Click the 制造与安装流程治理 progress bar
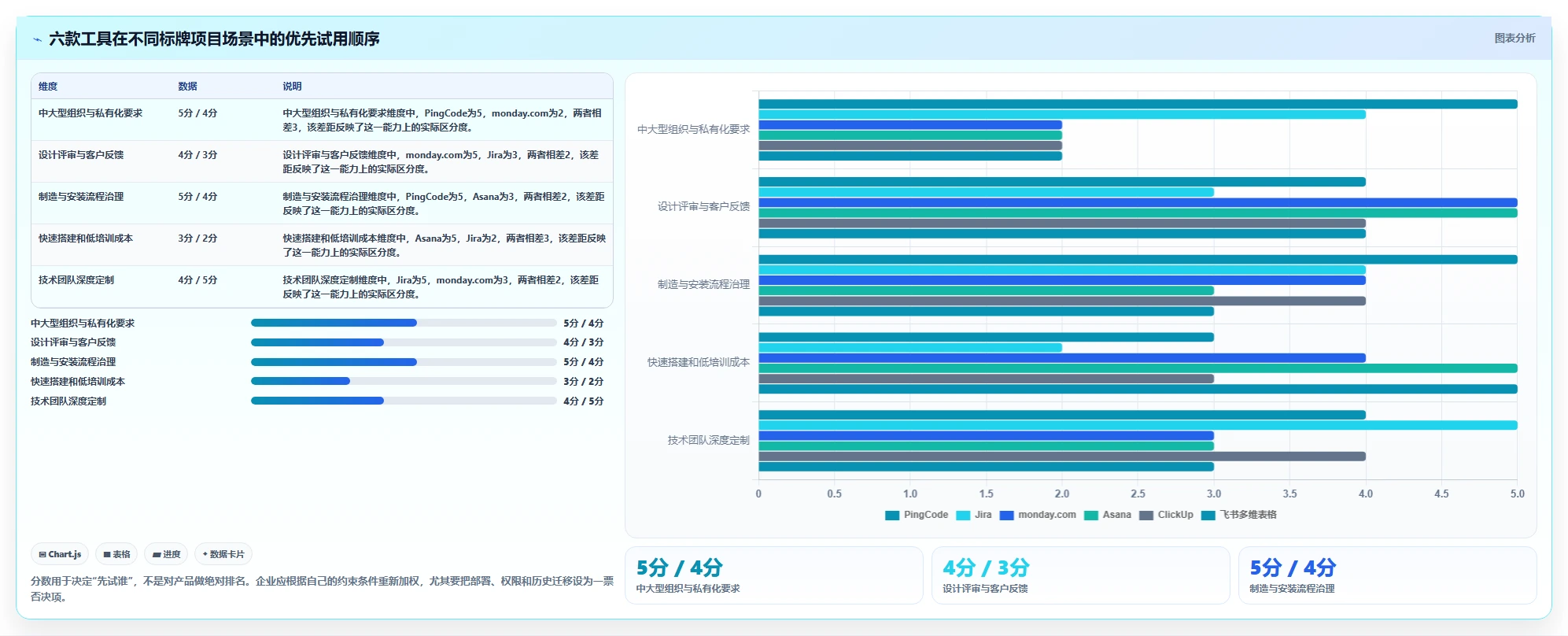This screenshot has width=1568, height=636. point(404,362)
